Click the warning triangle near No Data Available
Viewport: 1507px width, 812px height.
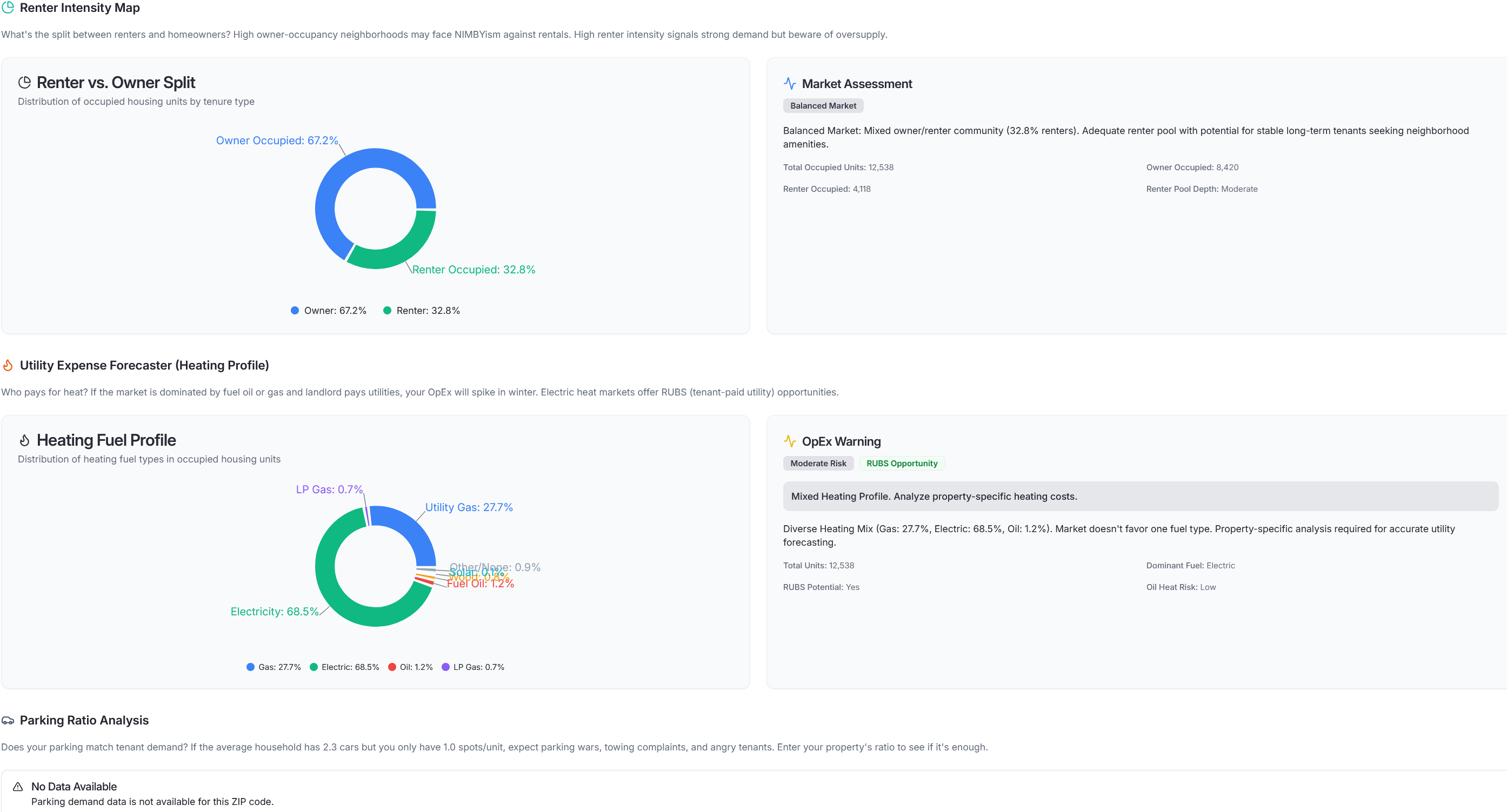tap(17, 787)
